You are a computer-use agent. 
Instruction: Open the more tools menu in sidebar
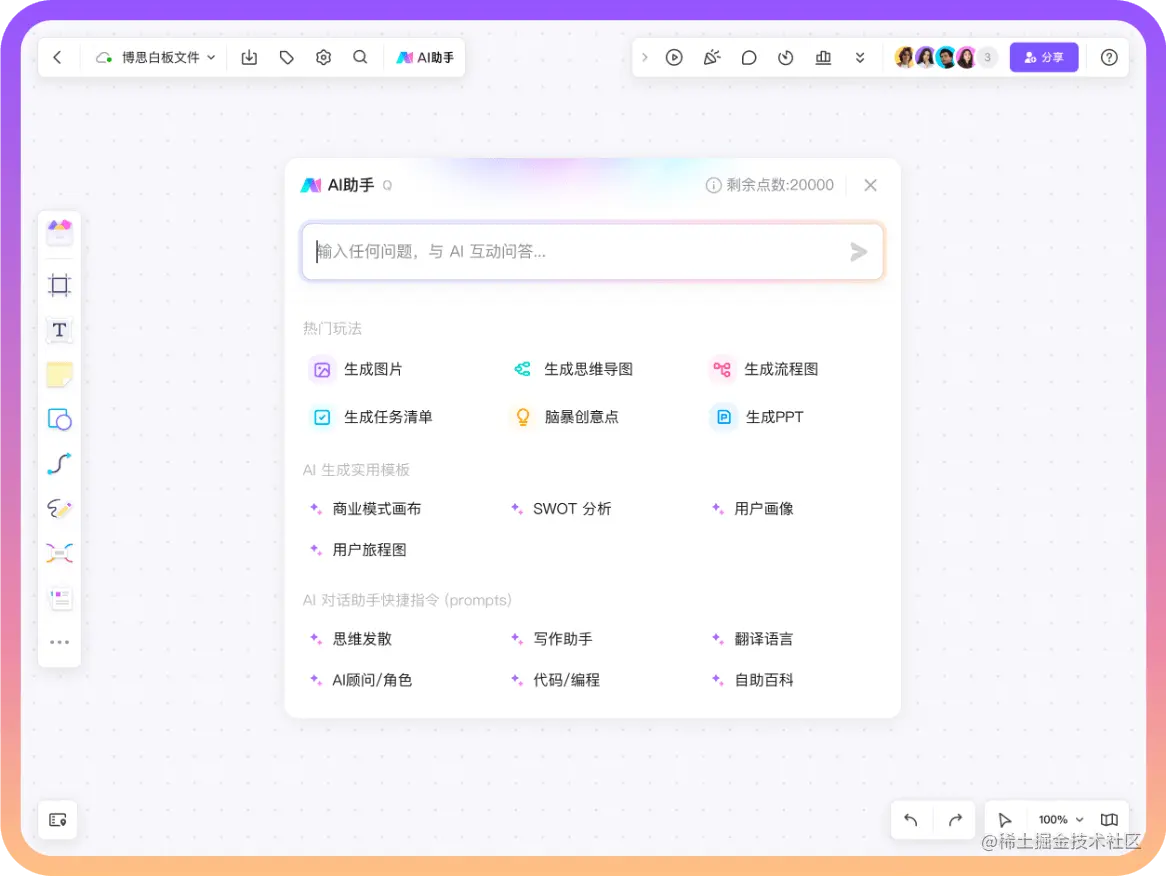[x=59, y=641]
